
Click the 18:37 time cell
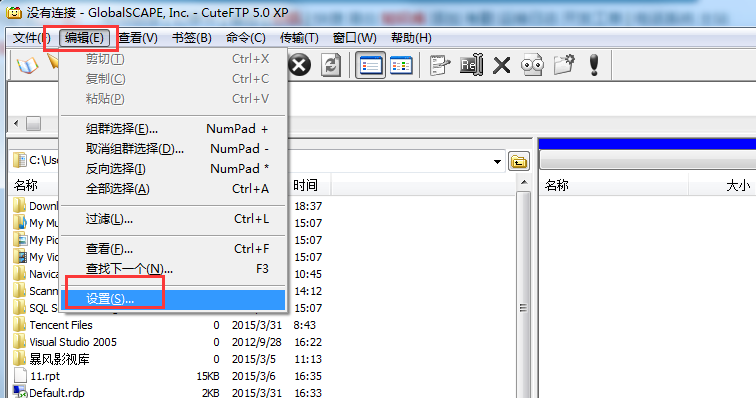[x=308, y=206]
